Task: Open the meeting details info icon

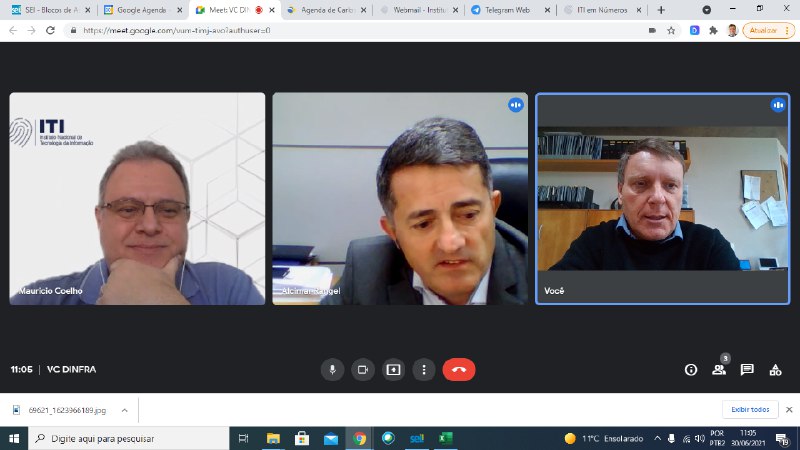Action: point(690,369)
